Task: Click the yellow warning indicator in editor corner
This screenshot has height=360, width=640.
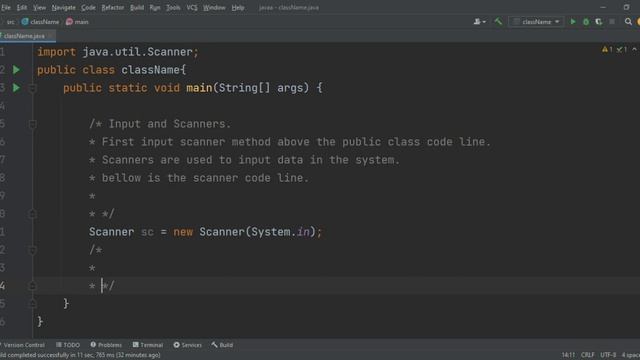Action: pyautogui.click(x=607, y=49)
